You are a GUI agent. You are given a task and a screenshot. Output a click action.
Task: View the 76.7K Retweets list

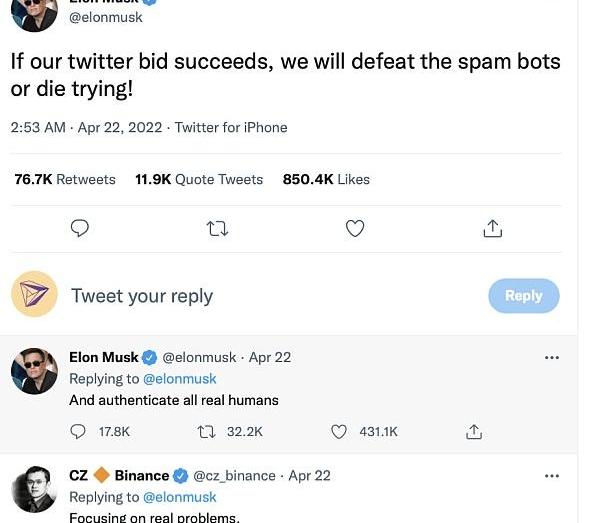[65, 180]
